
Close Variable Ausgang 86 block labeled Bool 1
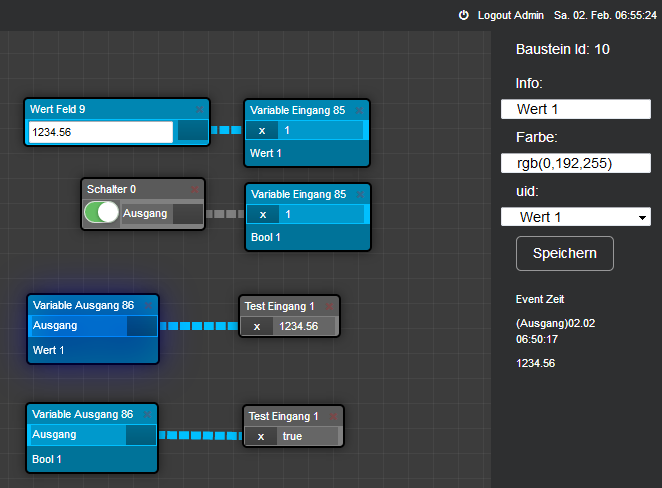[147, 415]
